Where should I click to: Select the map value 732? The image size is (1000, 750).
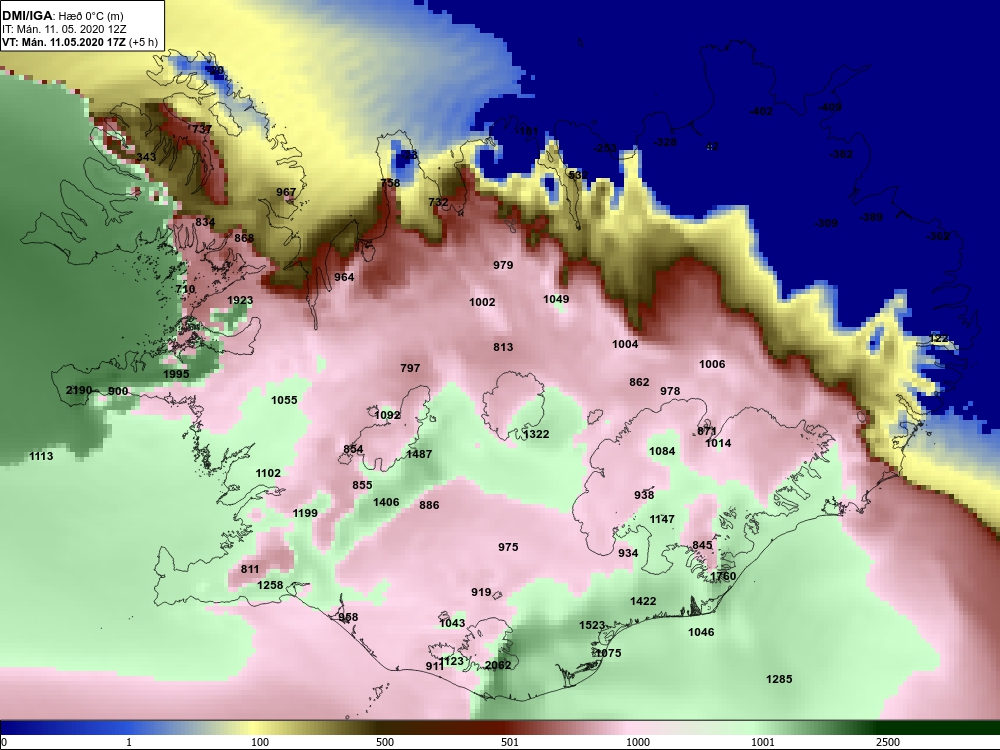click(438, 202)
